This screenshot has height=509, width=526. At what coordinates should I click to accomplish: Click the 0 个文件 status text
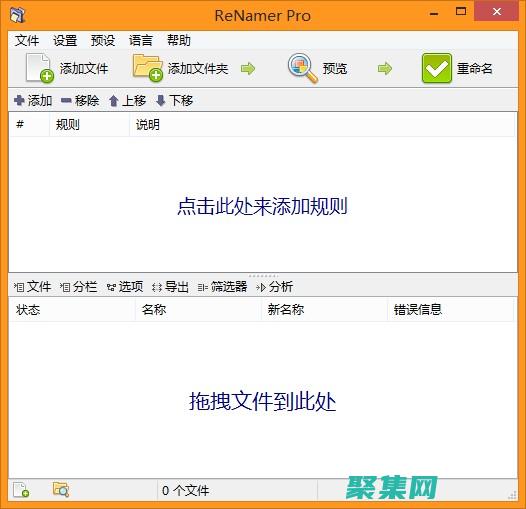[186, 491]
